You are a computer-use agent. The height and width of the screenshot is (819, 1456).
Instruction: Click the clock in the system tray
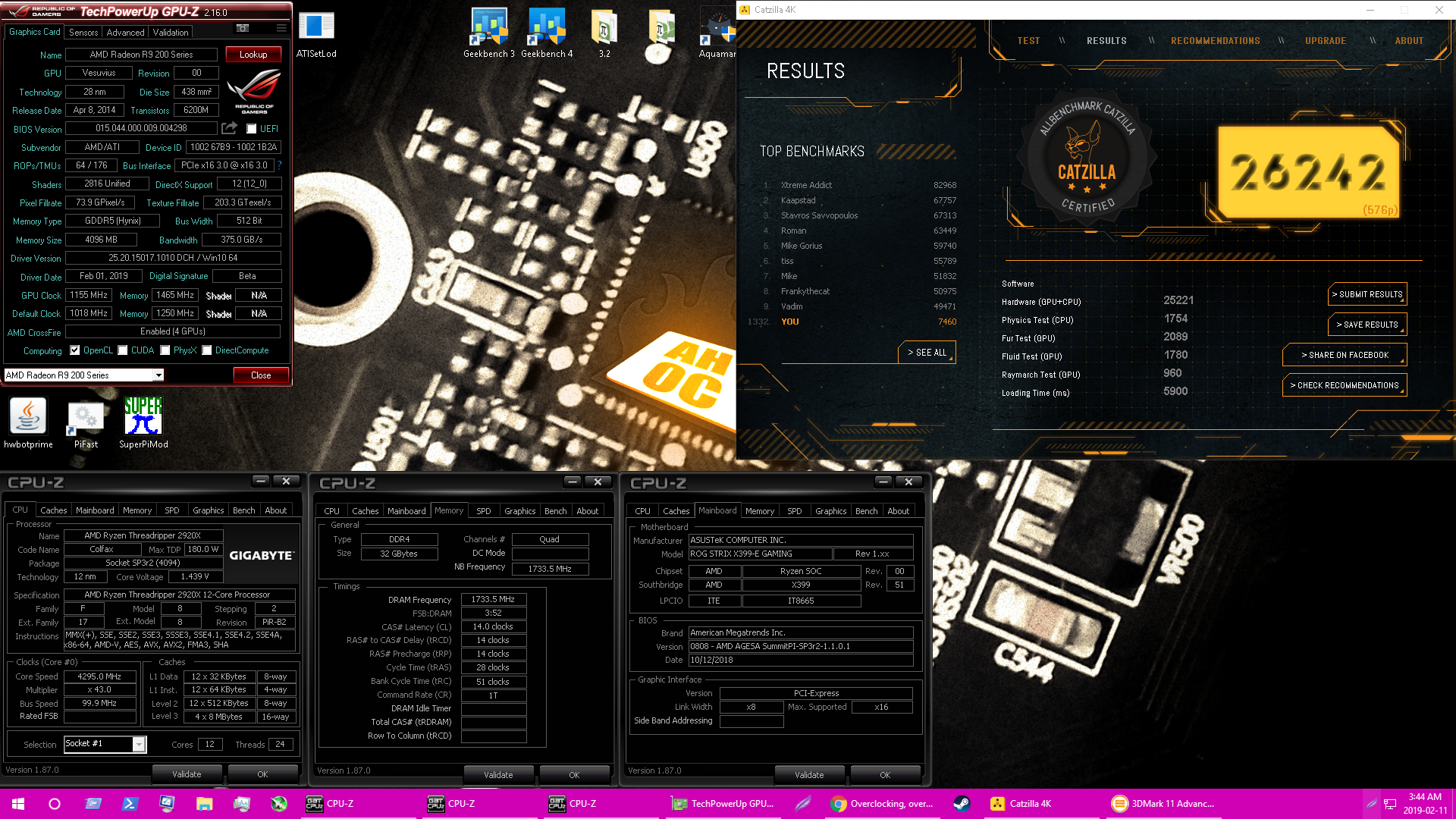(1425, 804)
